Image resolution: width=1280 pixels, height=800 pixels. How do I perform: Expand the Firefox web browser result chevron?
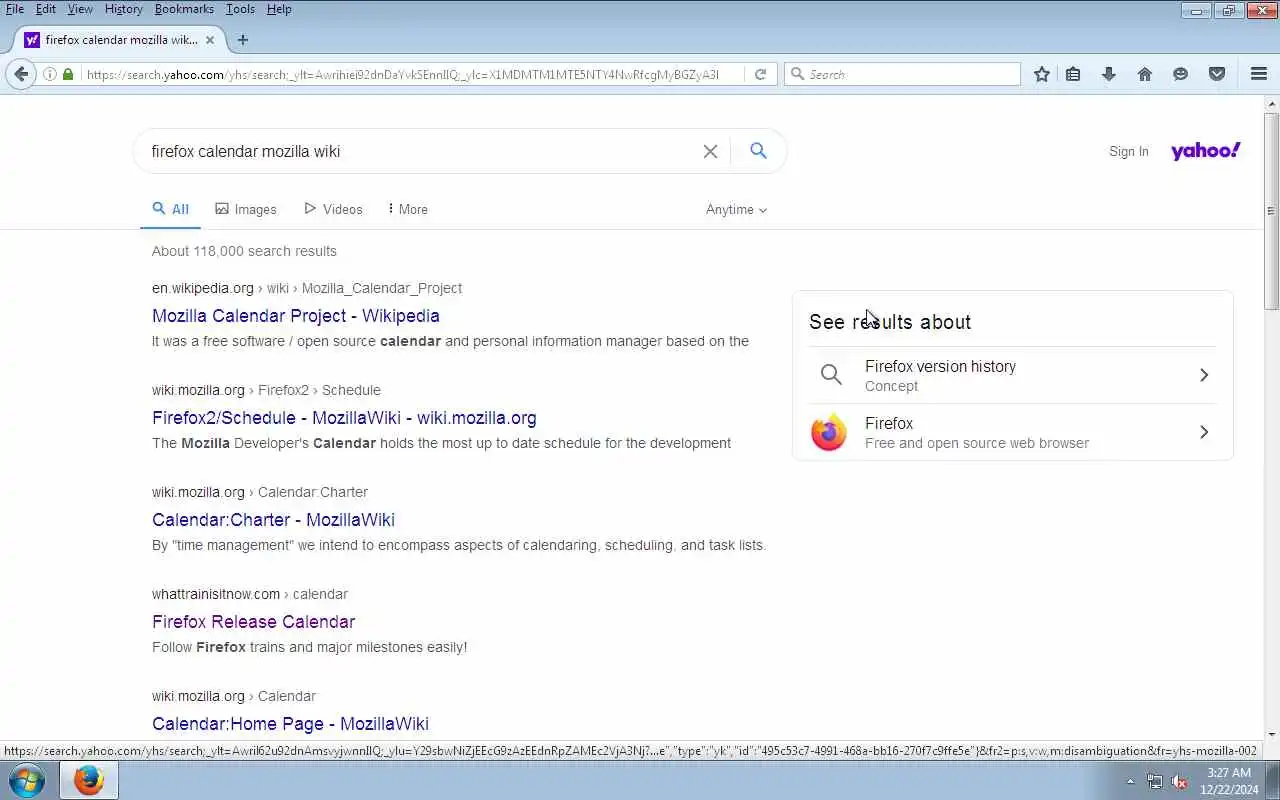1204,432
